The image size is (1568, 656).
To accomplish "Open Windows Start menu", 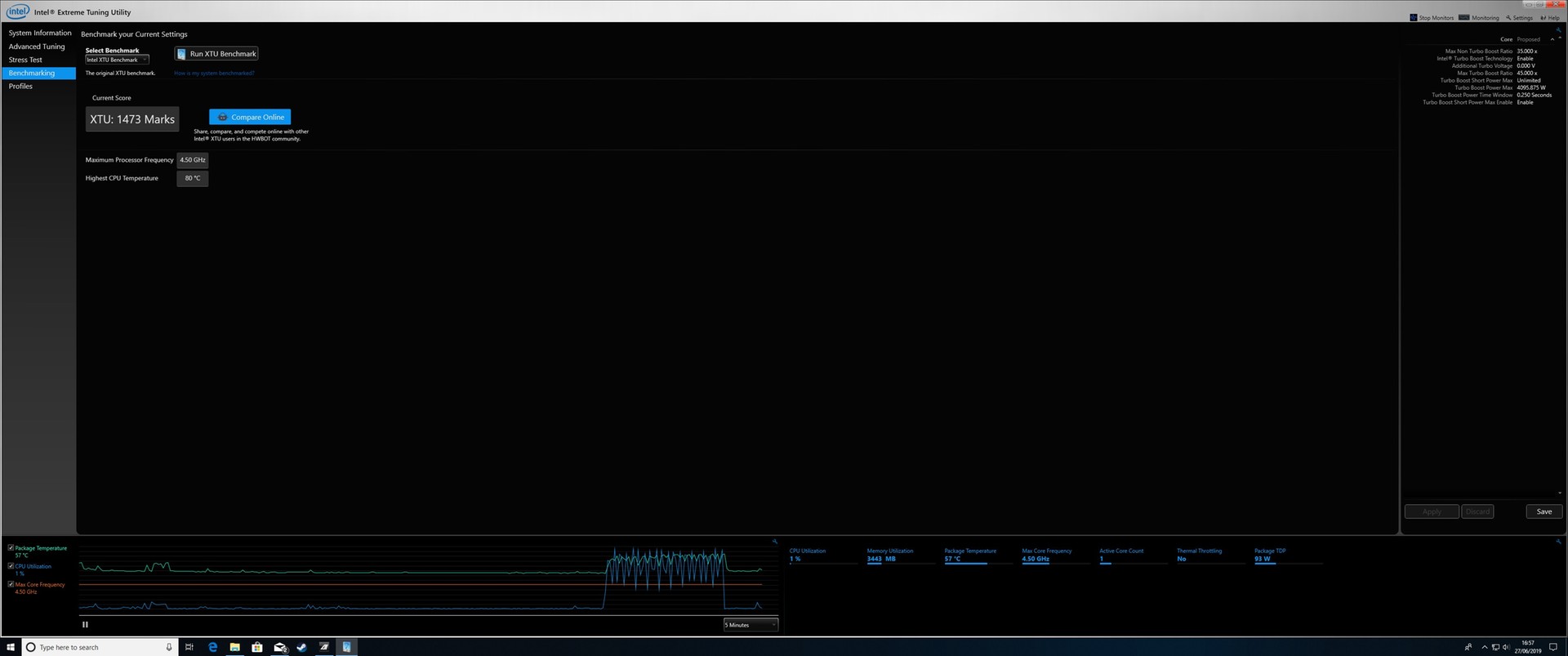I will (11, 647).
